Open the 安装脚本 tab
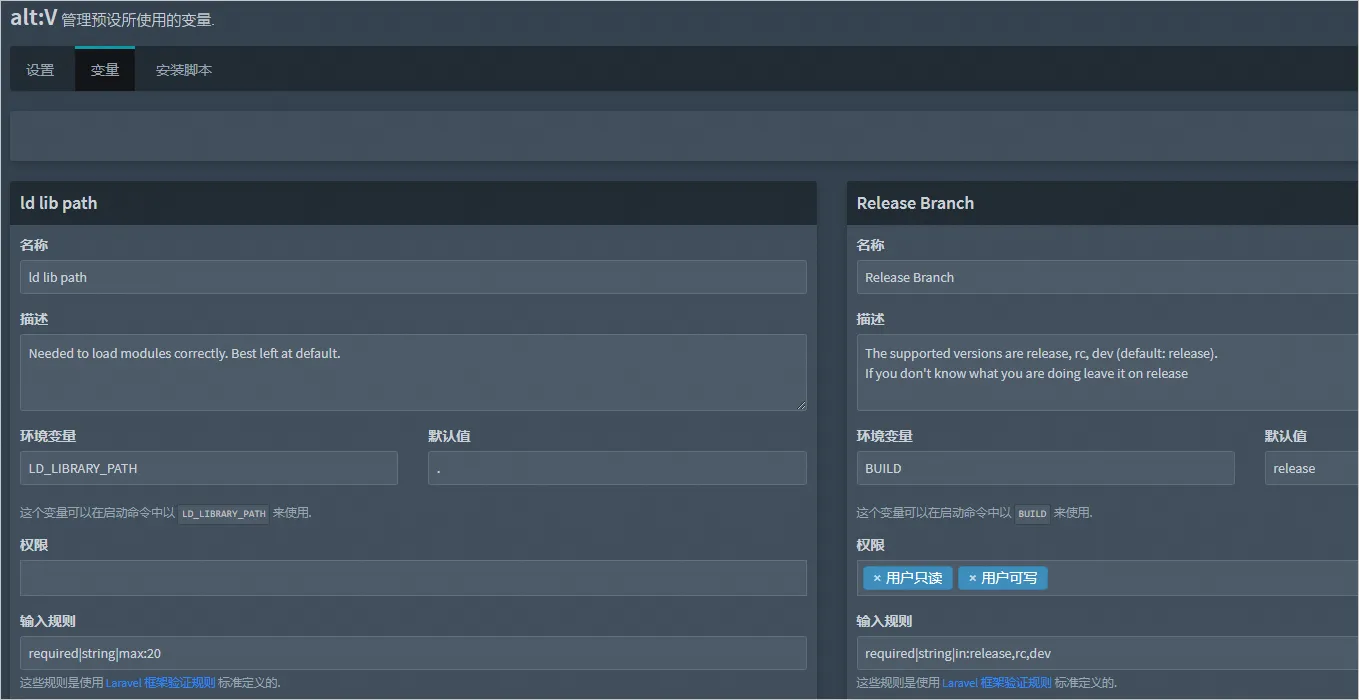This screenshot has width=1359, height=700. [184, 70]
